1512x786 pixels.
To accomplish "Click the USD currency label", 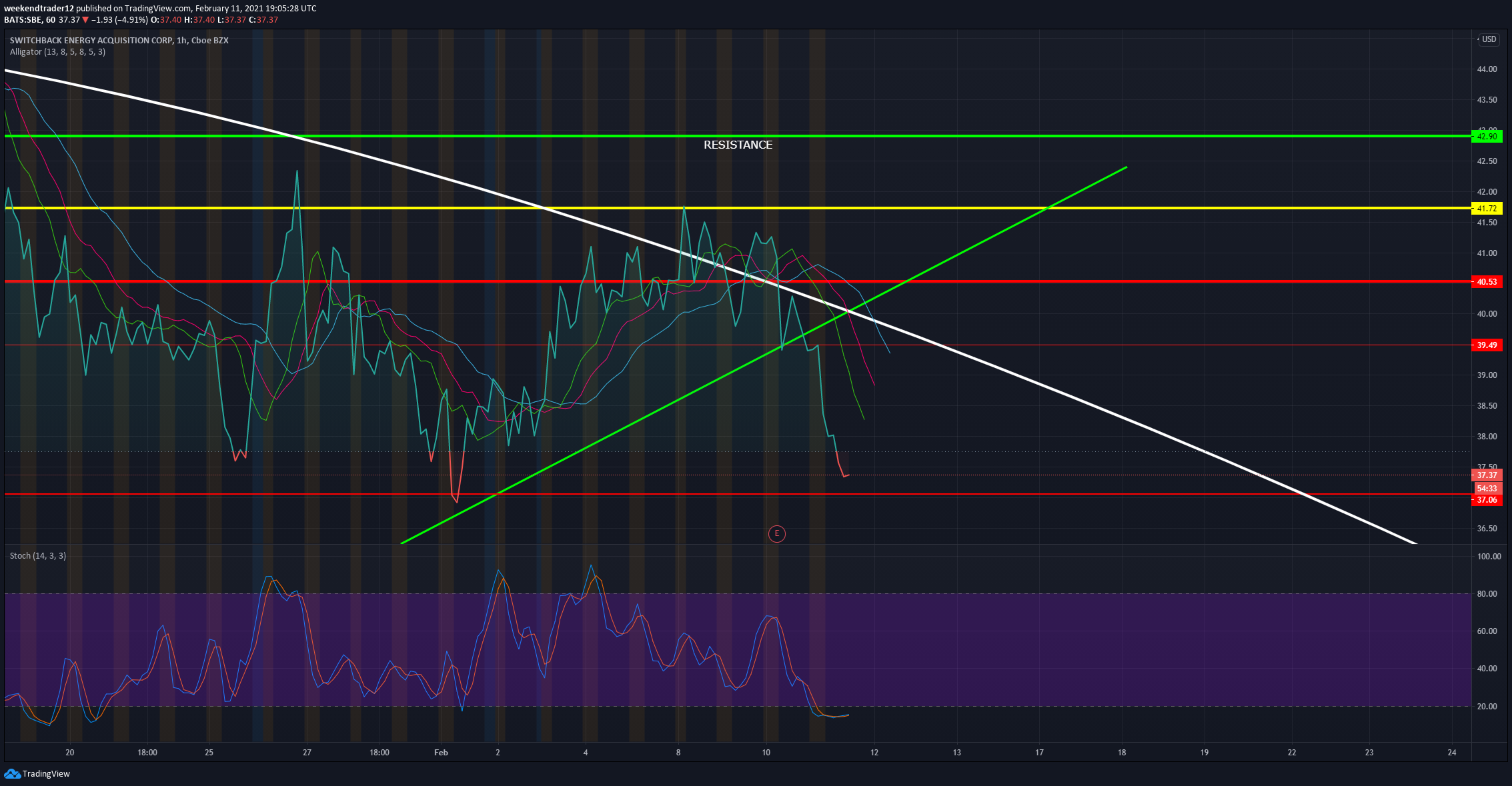I will pyautogui.click(x=1489, y=39).
